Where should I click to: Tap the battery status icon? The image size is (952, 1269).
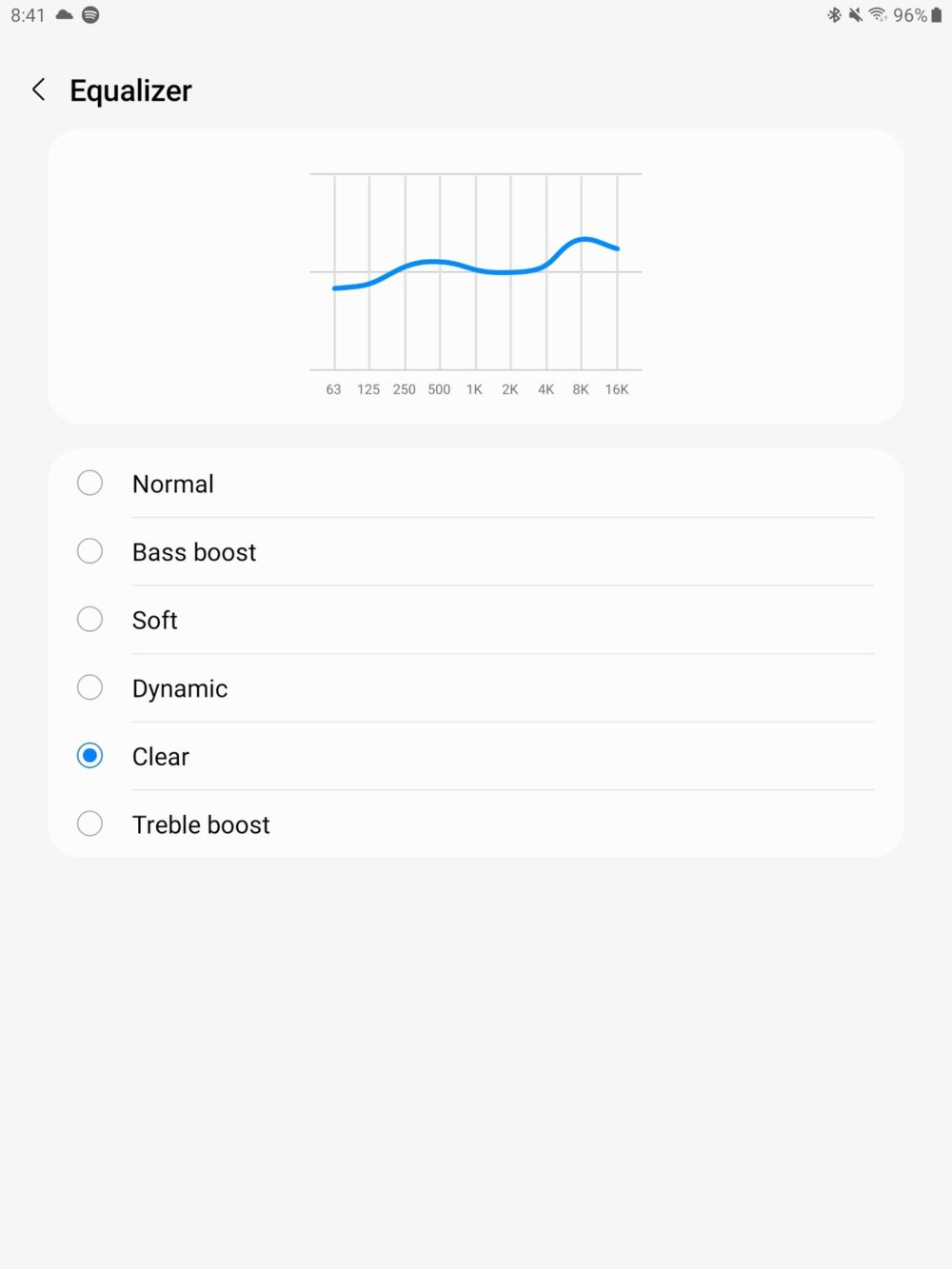tap(937, 15)
